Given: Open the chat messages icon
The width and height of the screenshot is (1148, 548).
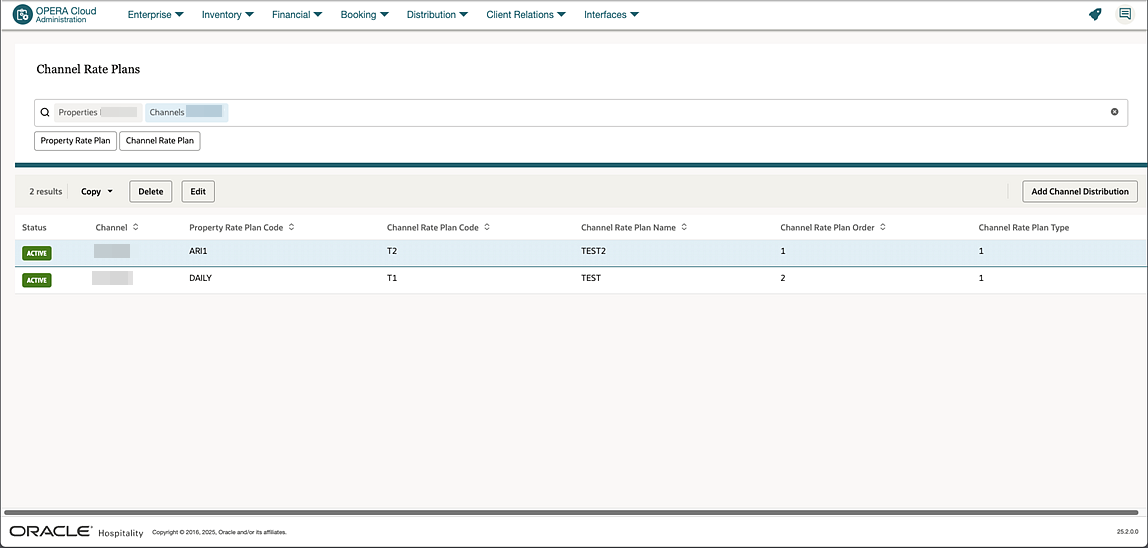Looking at the screenshot, I should (x=1125, y=14).
